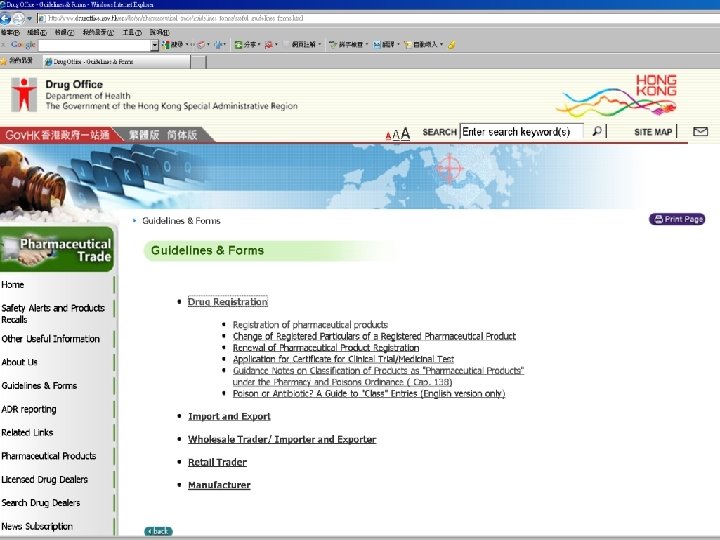Open Guidance Notes on Classification of Products

(x=378, y=376)
